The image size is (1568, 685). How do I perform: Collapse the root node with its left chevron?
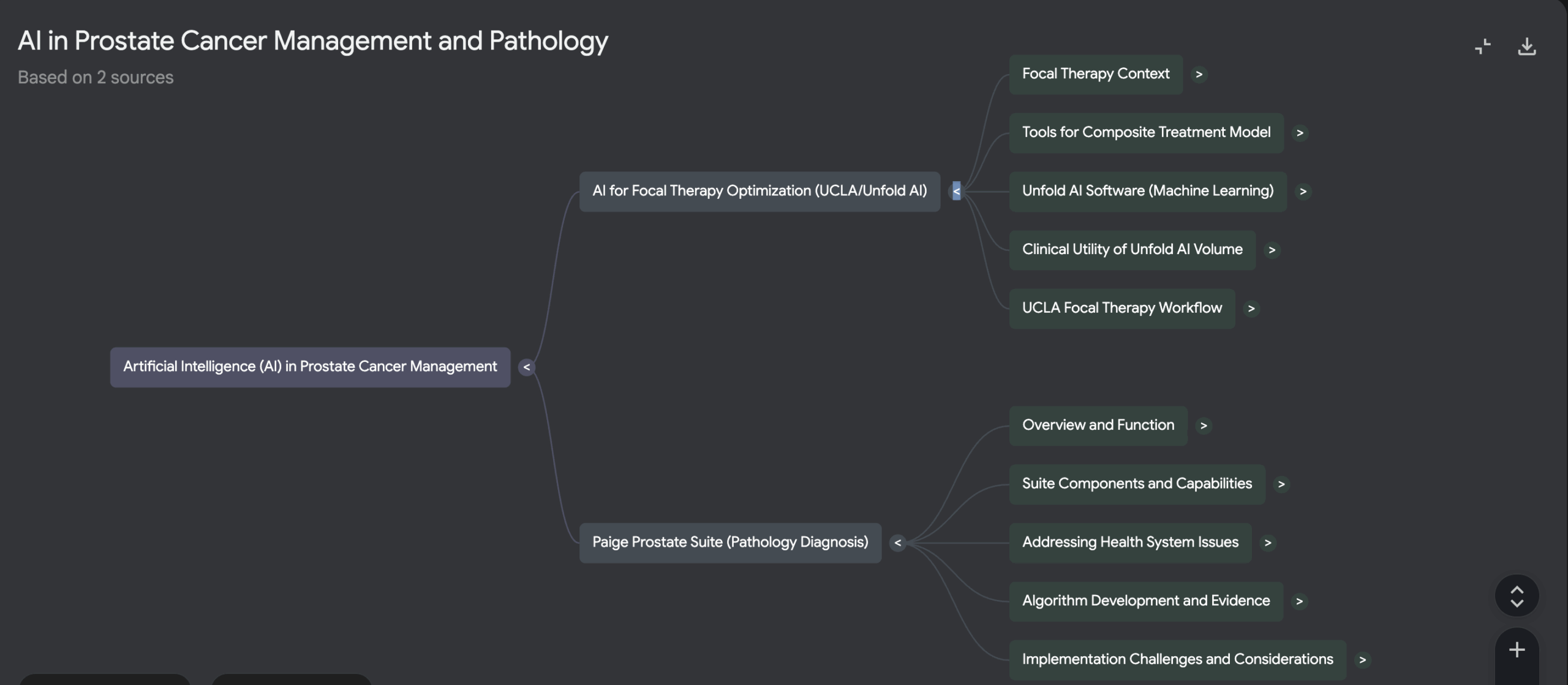(x=527, y=367)
